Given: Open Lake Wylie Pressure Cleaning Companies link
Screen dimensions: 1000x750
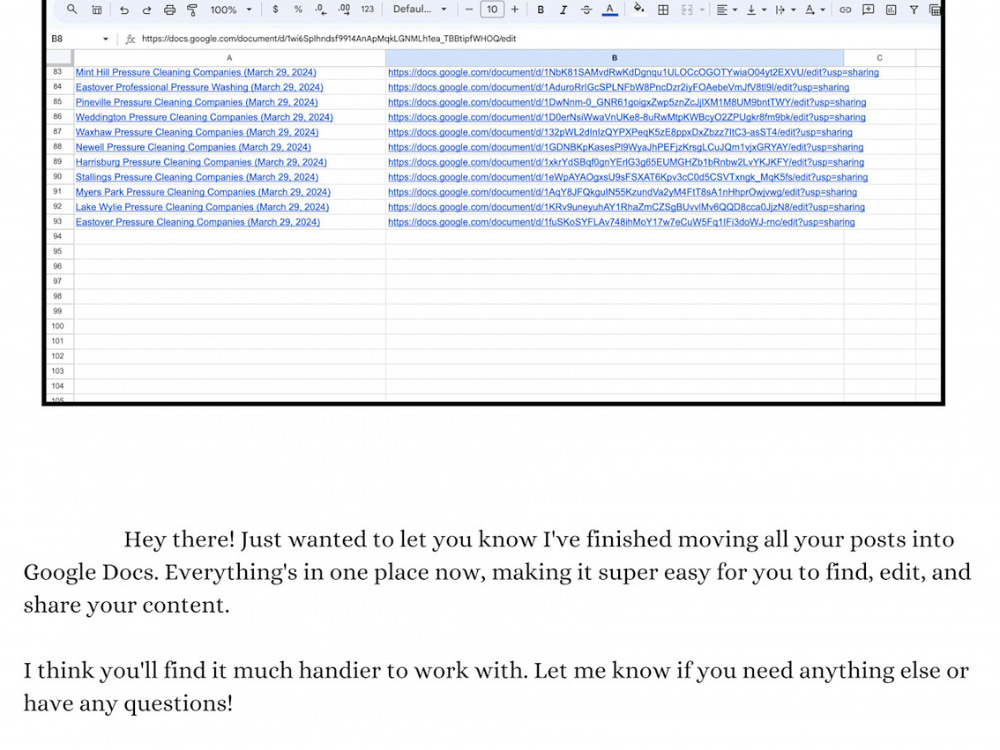Looking at the screenshot, I should coord(202,207).
